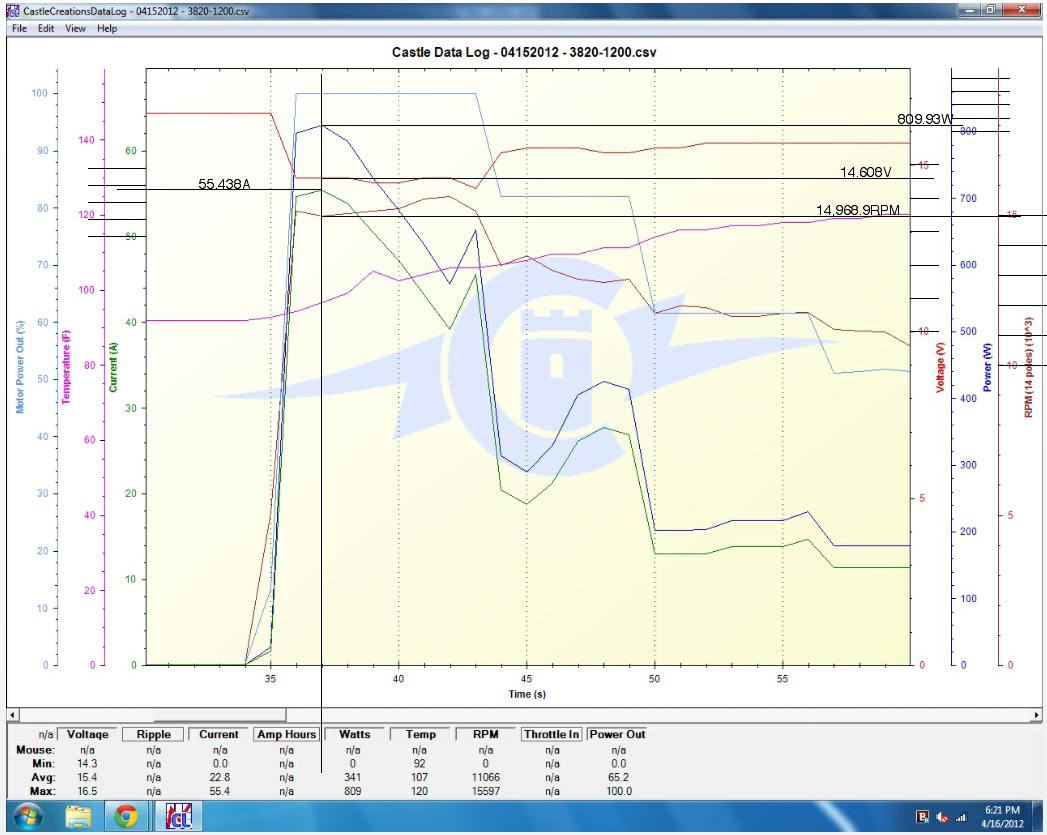Click the average Power Out value 65.2
1047x835 pixels.
pos(618,778)
